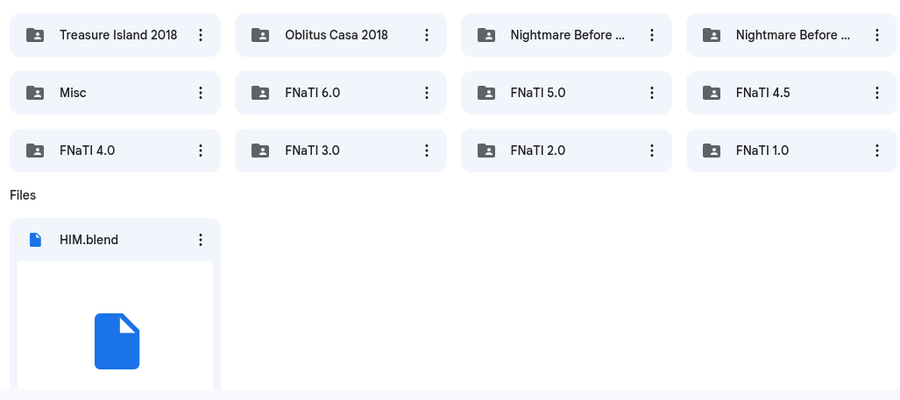
Task: Select the FNaTI 4.5 folder
Action: coord(792,92)
